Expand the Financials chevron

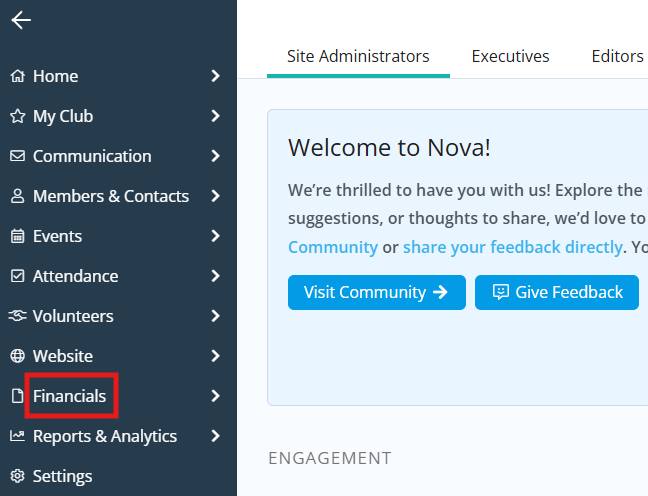(215, 396)
